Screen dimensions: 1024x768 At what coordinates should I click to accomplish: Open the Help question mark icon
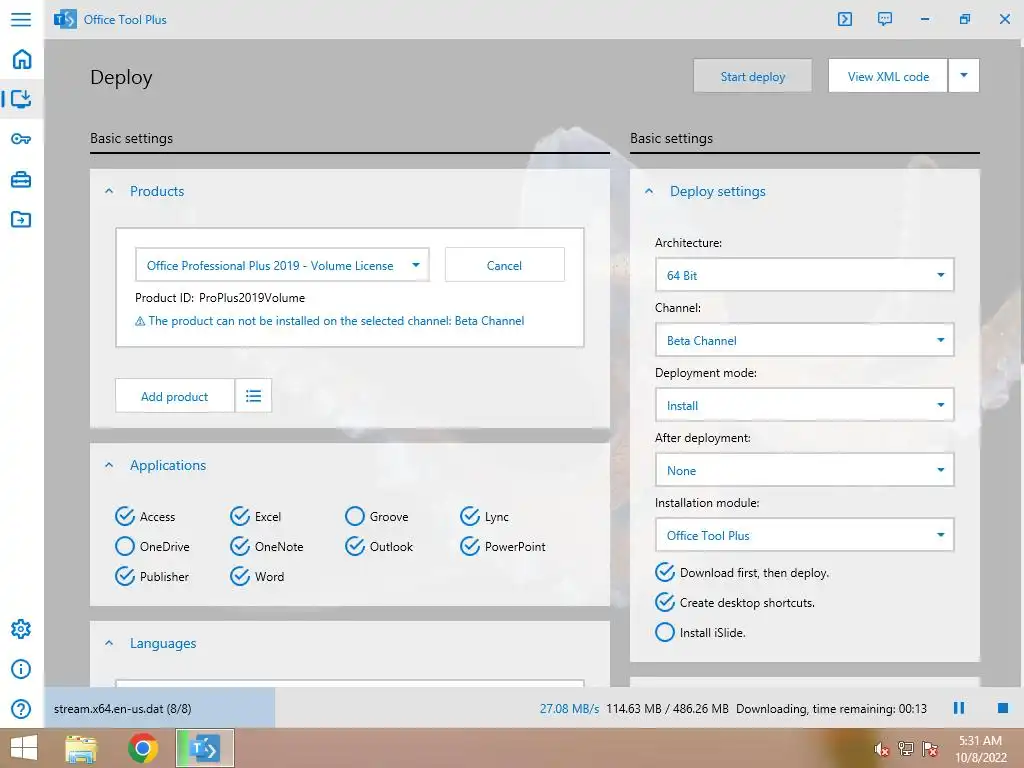(x=21, y=709)
